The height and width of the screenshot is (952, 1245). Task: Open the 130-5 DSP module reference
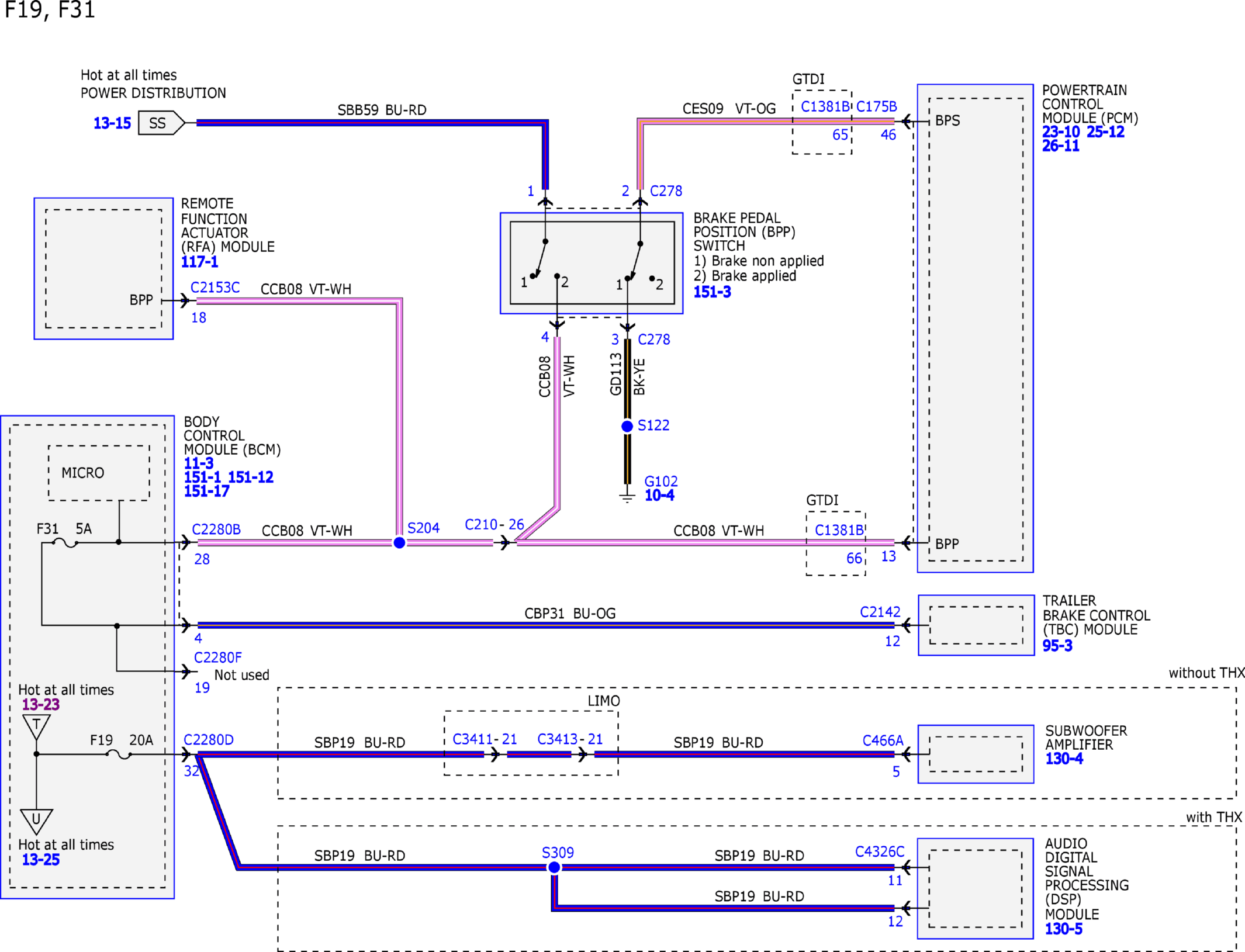pyautogui.click(x=1063, y=929)
